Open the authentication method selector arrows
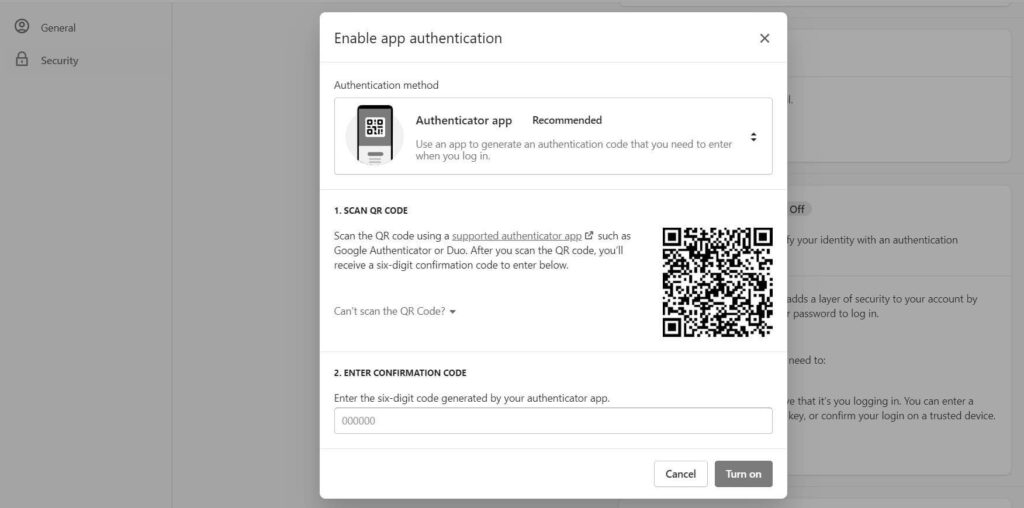Image resolution: width=1024 pixels, height=508 pixels. [753, 137]
